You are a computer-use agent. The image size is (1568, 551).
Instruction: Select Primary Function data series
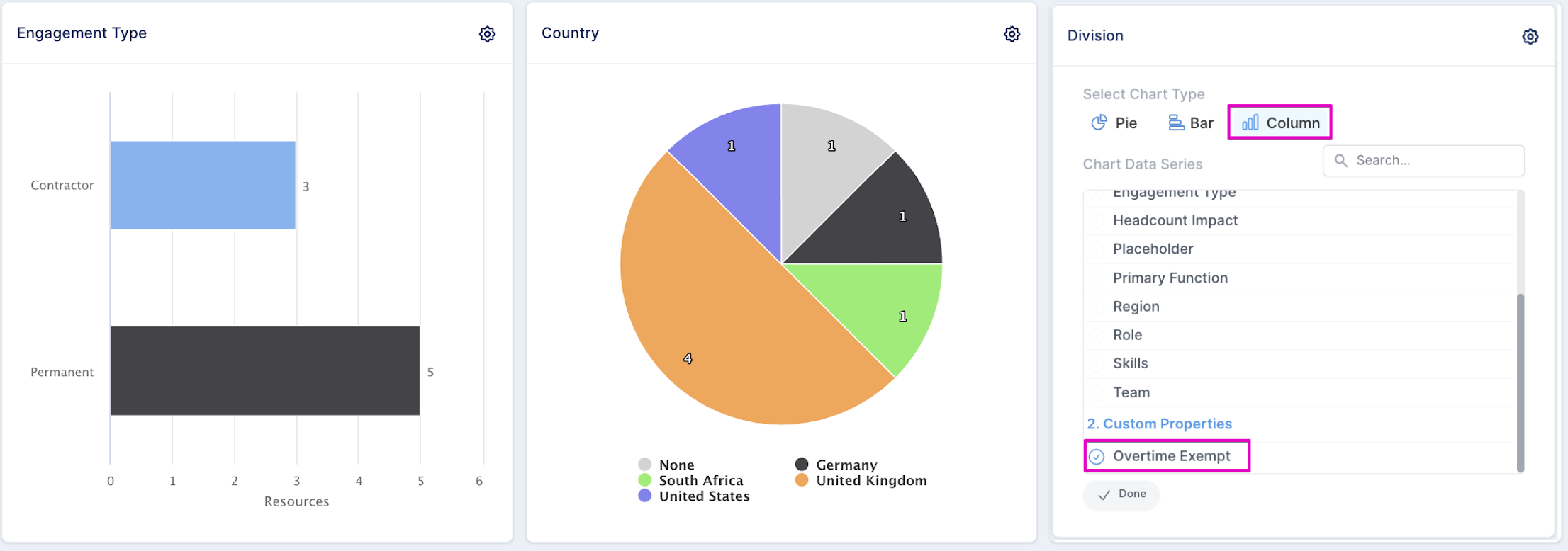pyautogui.click(x=1170, y=278)
